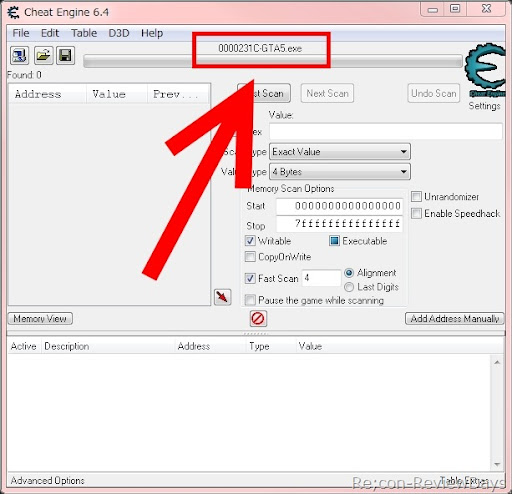Click the floppy disk save icon
512x494 pixels.
tap(65, 55)
